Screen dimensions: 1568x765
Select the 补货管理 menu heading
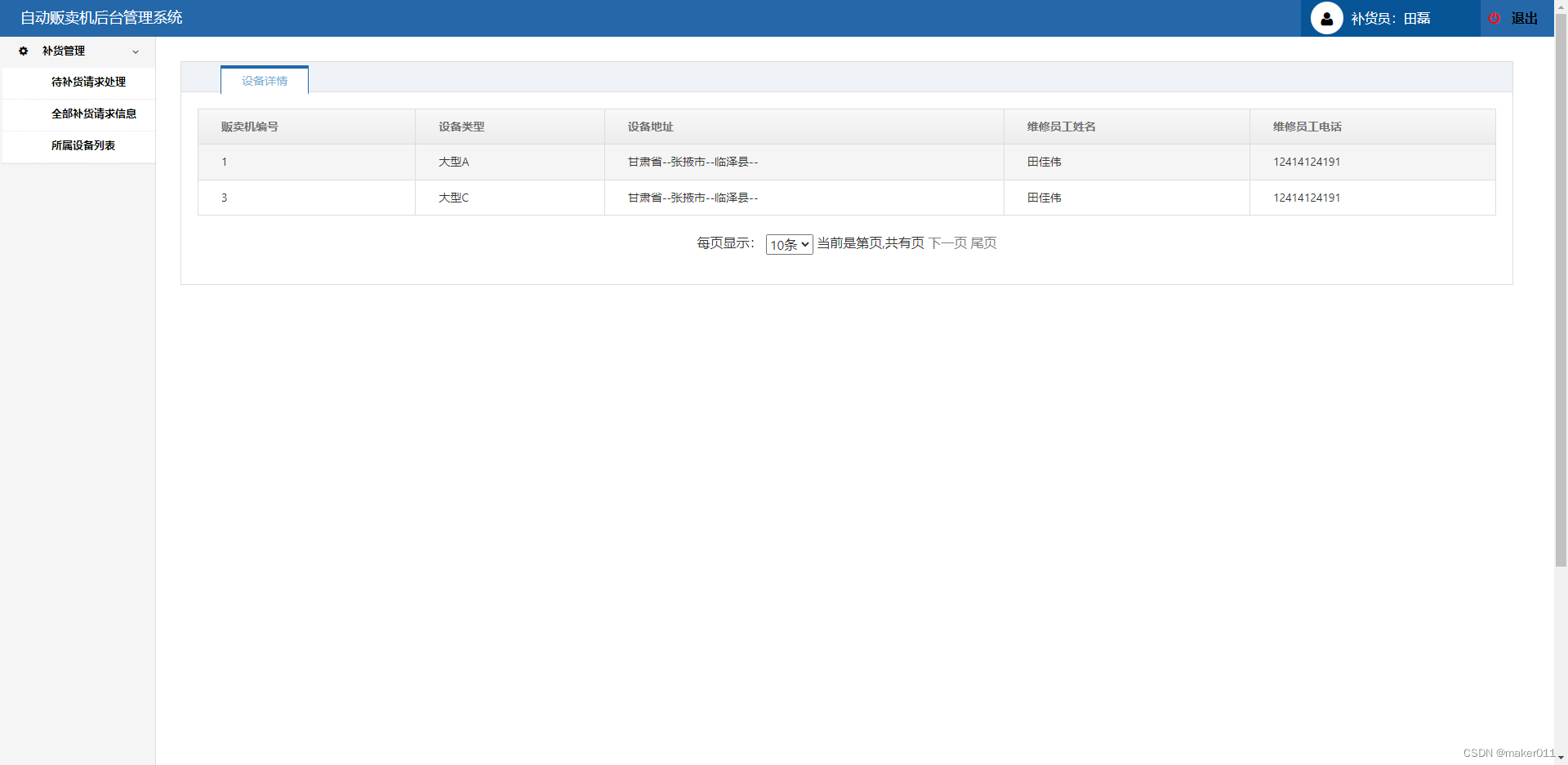(x=64, y=51)
